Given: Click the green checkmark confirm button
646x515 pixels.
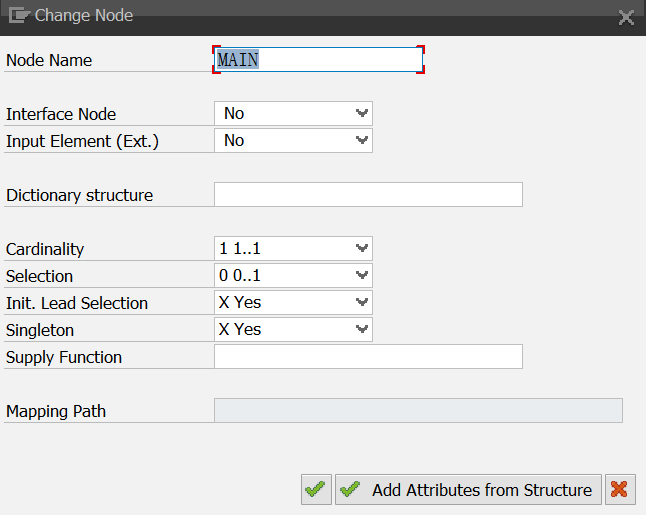Looking at the screenshot, I should pos(316,489).
